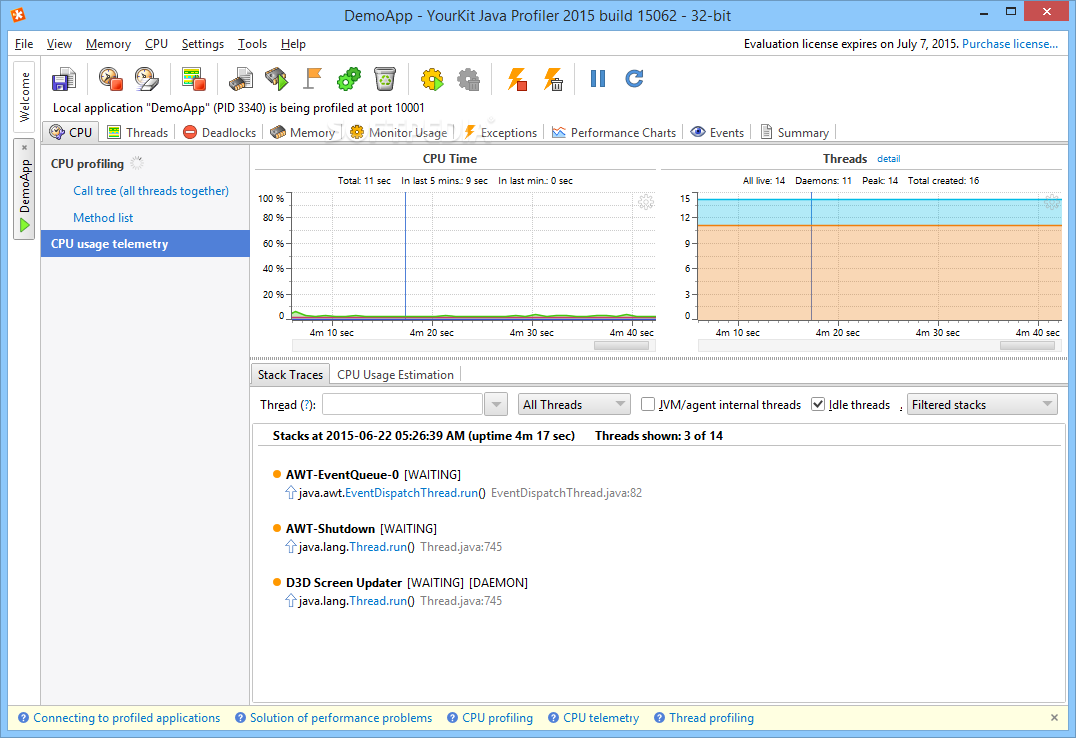Click the arrow icon under D3D Screen Updater
The height and width of the screenshot is (738, 1076).
[291, 601]
